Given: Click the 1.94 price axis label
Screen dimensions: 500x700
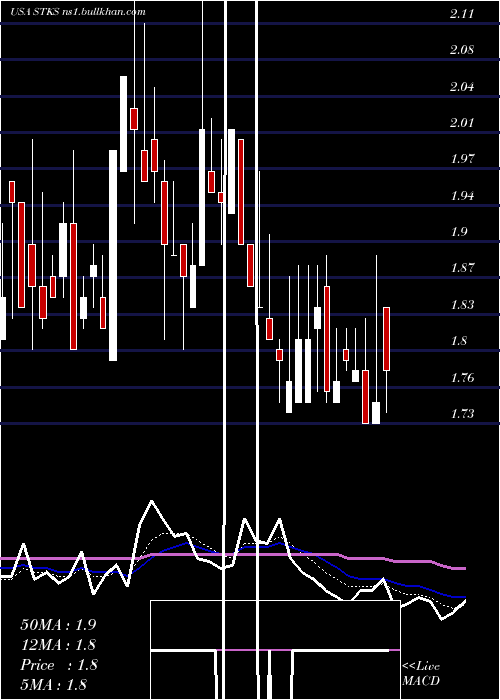Looking at the screenshot, I should 462,196.
